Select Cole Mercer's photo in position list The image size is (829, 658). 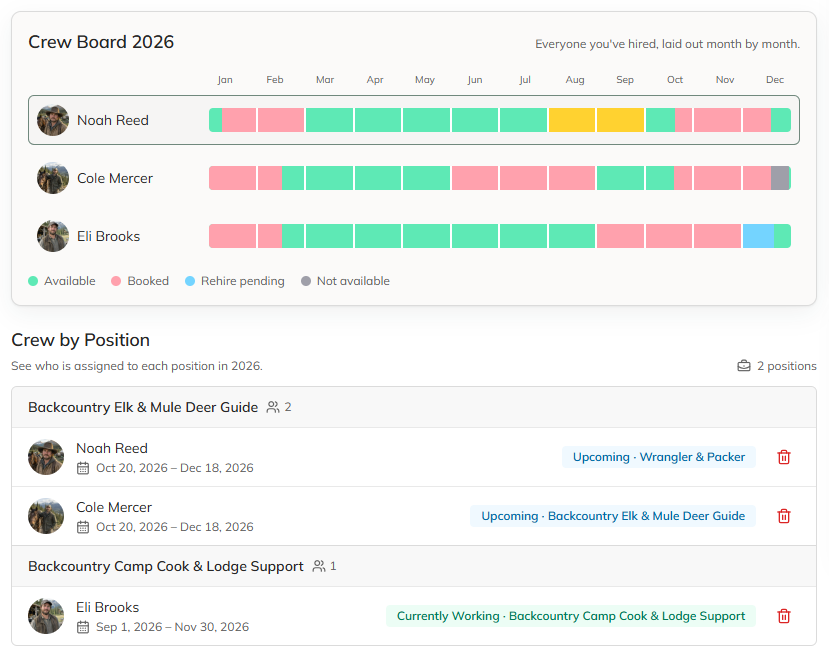tap(46, 516)
